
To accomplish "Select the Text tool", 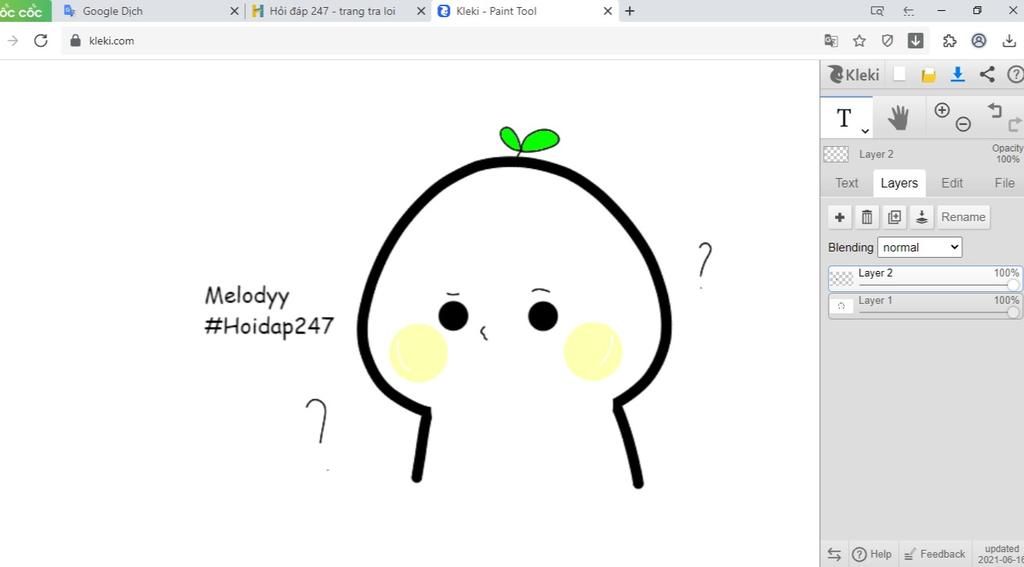I will pos(844,118).
